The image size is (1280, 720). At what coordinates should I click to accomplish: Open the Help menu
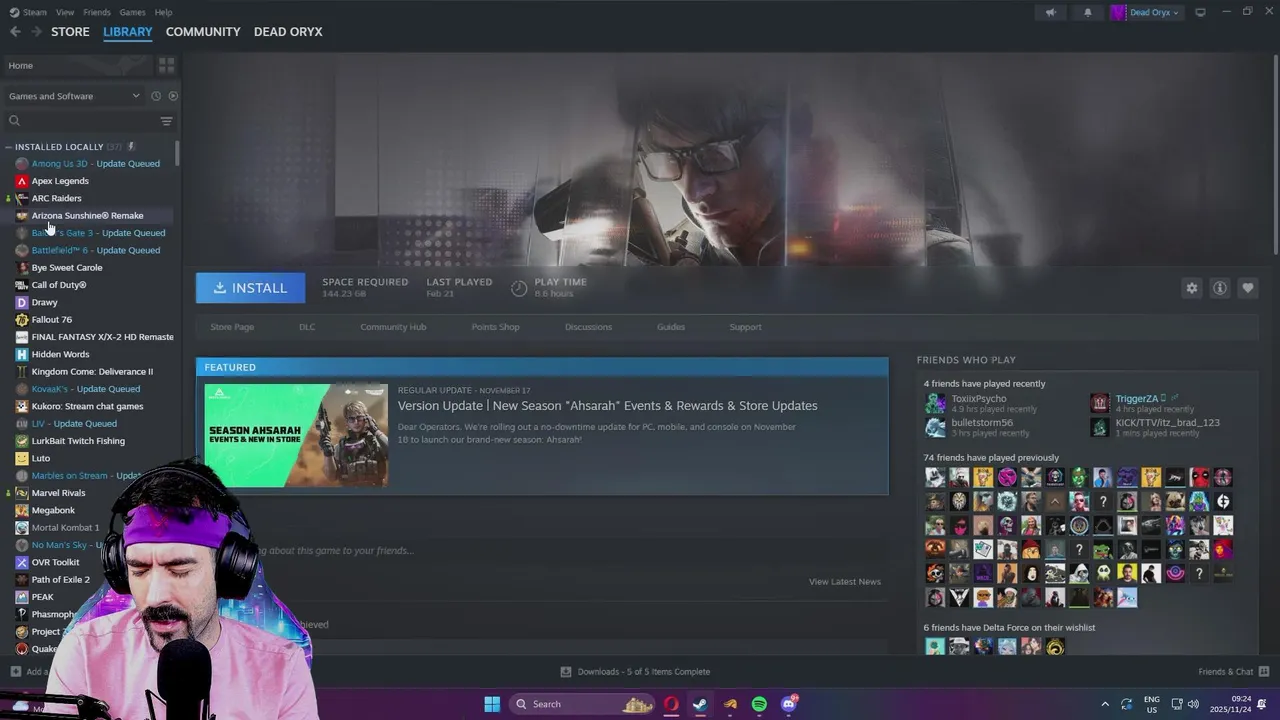[x=164, y=12]
